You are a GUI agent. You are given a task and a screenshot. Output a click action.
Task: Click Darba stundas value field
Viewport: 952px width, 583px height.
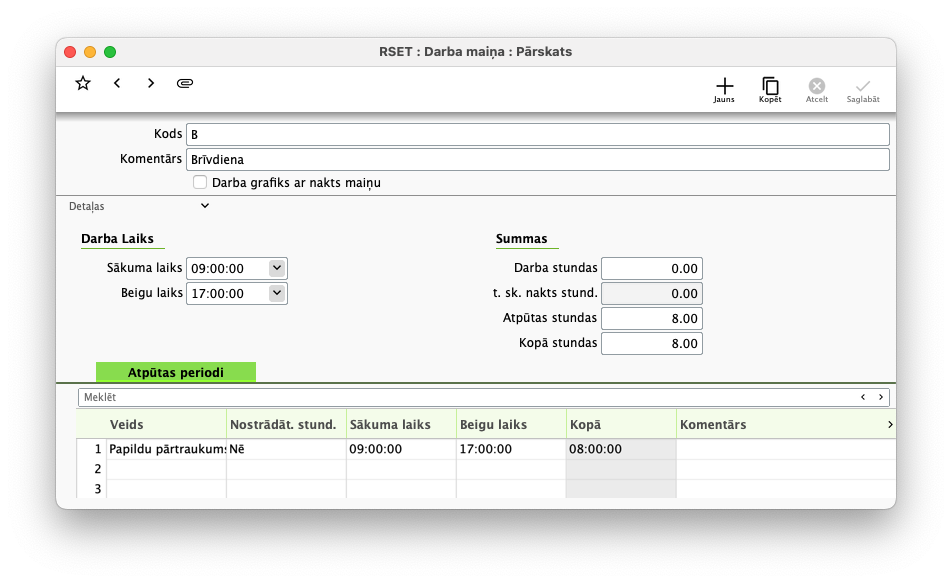coord(651,268)
